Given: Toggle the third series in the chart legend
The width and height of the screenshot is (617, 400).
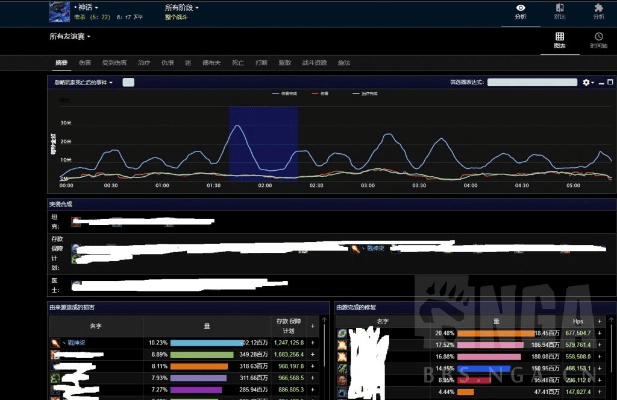Looking at the screenshot, I should pos(356,92).
